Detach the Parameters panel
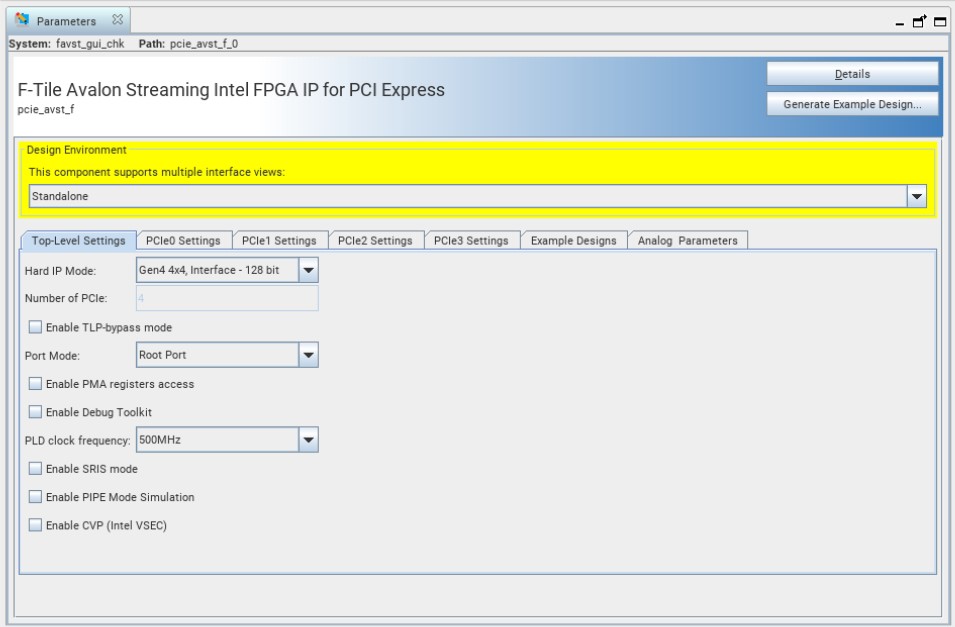Viewport: 955px width, 627px height. point(920,21)
